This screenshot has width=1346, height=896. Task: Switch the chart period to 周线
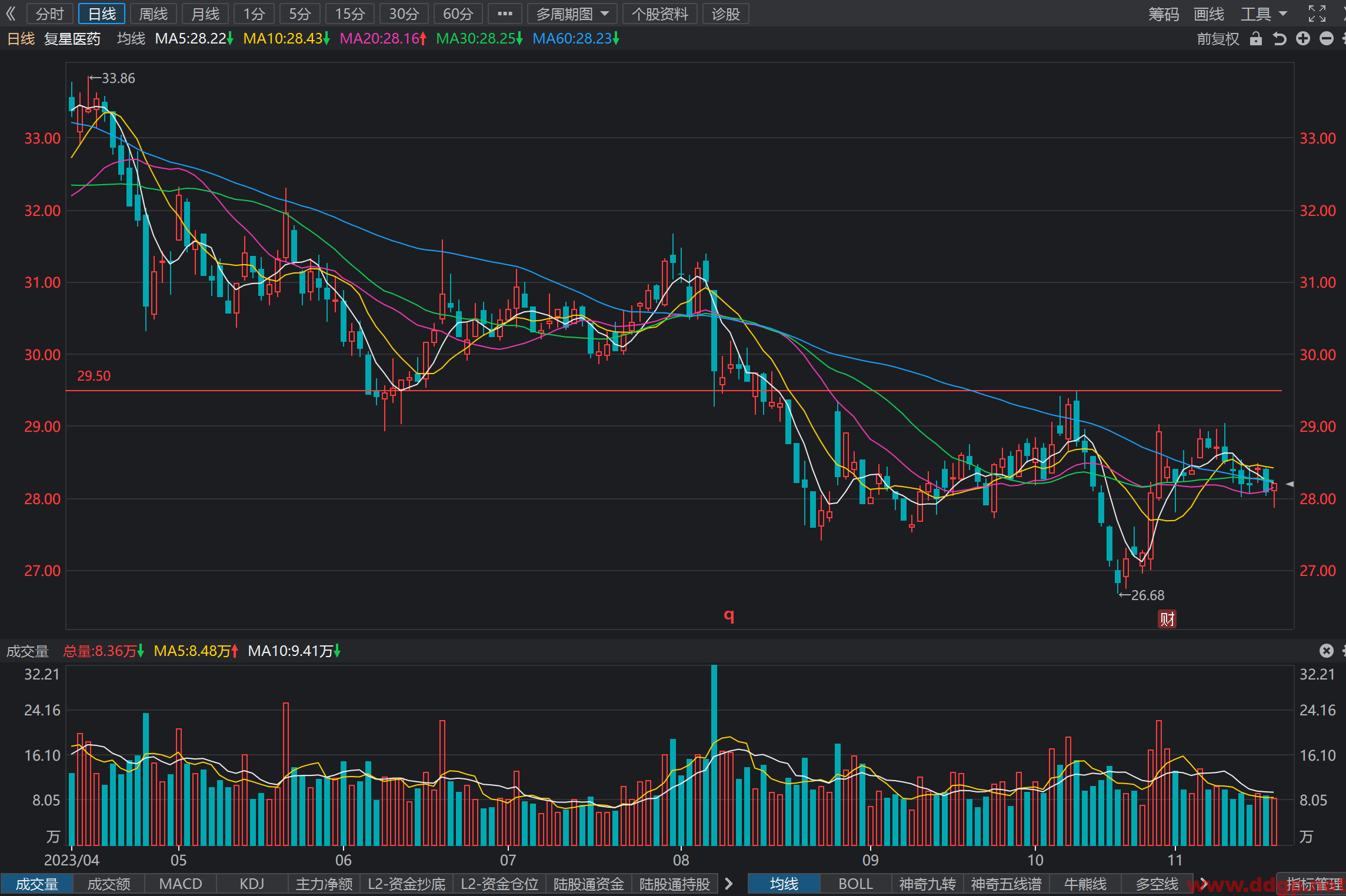[154, 14]
